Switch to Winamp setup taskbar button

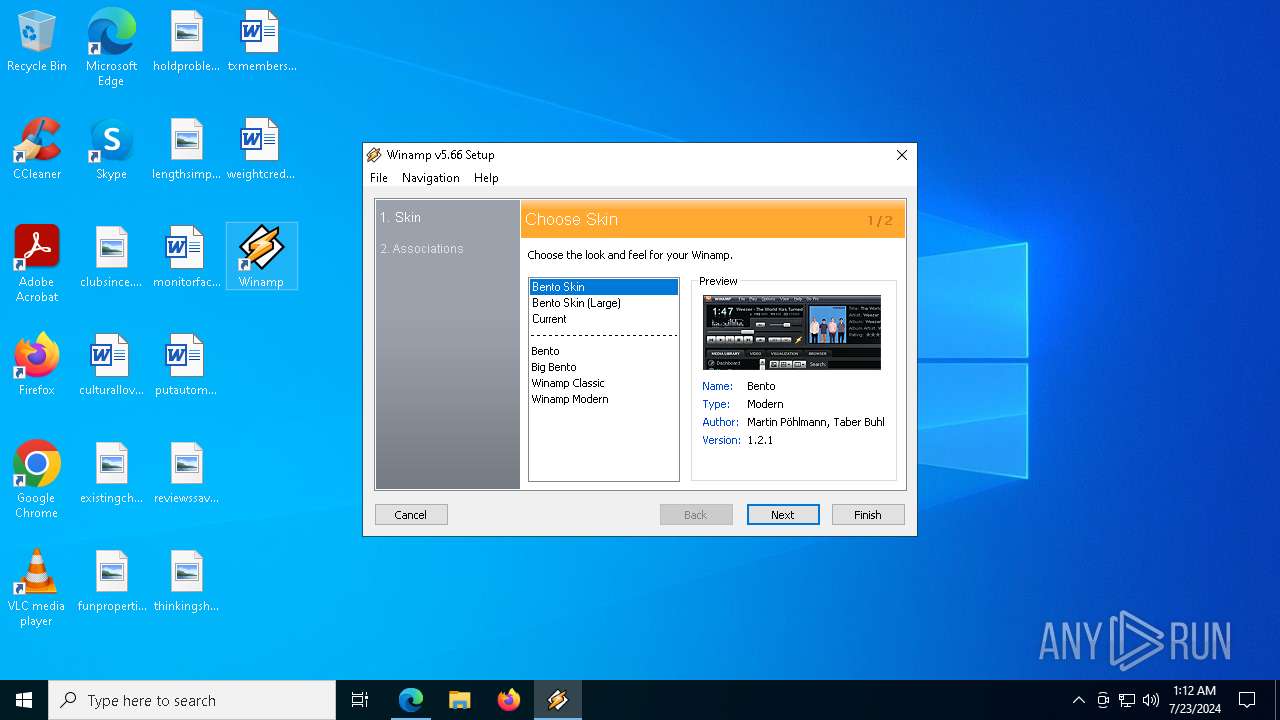tap(558, 700)
